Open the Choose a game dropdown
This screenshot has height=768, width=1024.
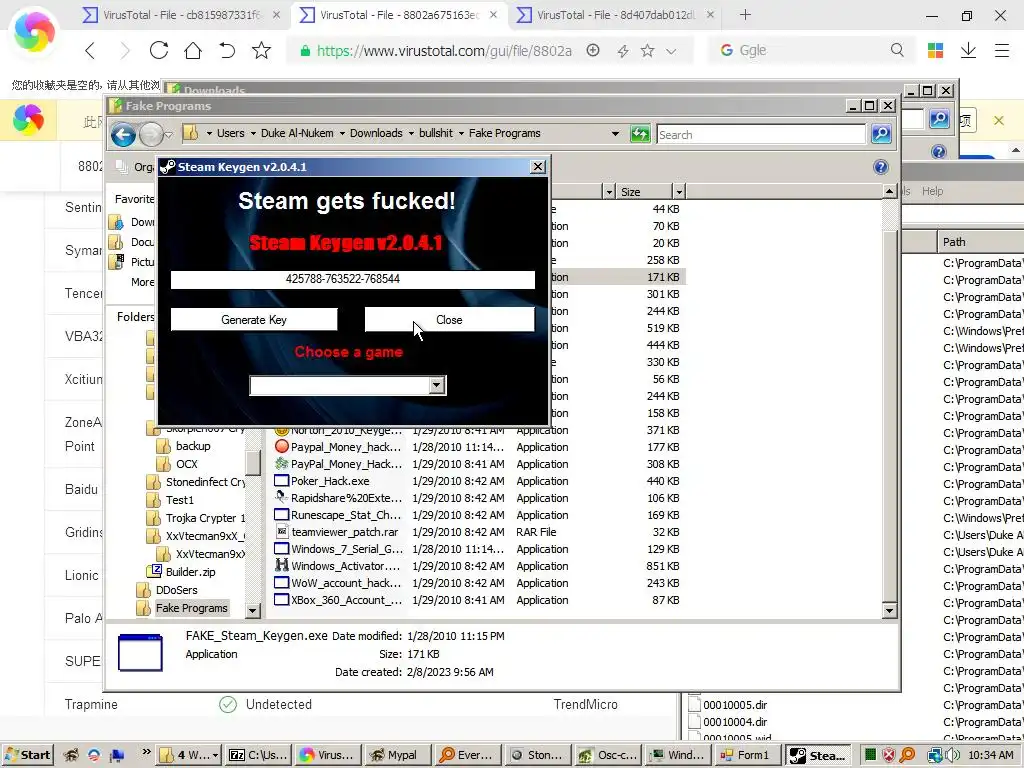pyautogui.click(x=438, y=385)
